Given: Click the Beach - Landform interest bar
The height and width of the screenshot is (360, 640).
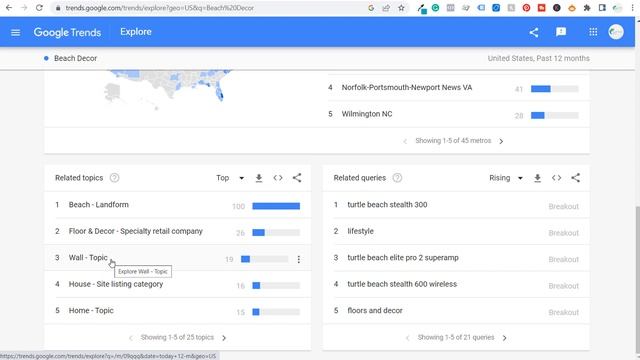Looking at the screenshot, I should coord(276,206).
